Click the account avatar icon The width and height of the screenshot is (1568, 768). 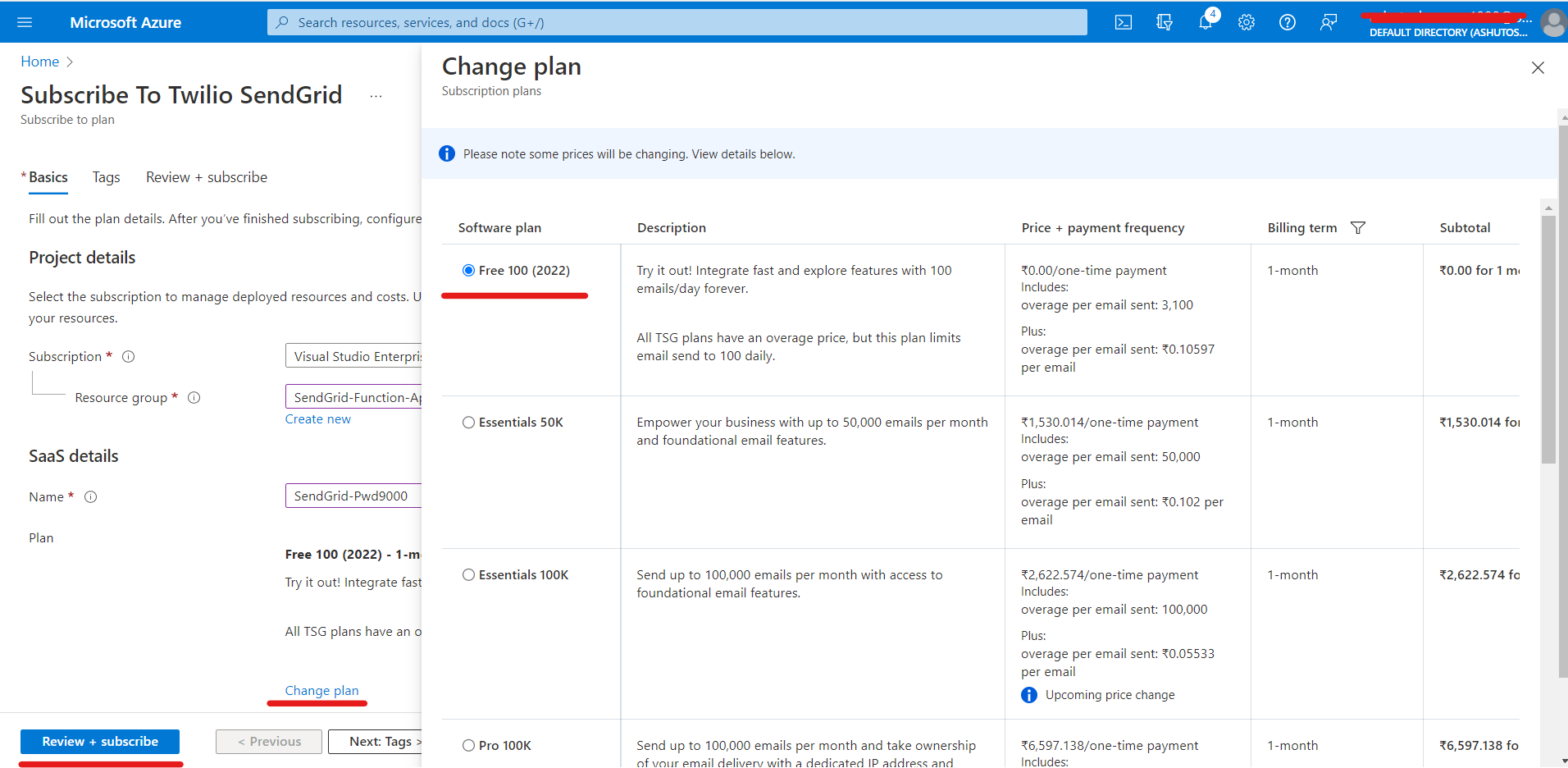click(x=1552, y=23)
